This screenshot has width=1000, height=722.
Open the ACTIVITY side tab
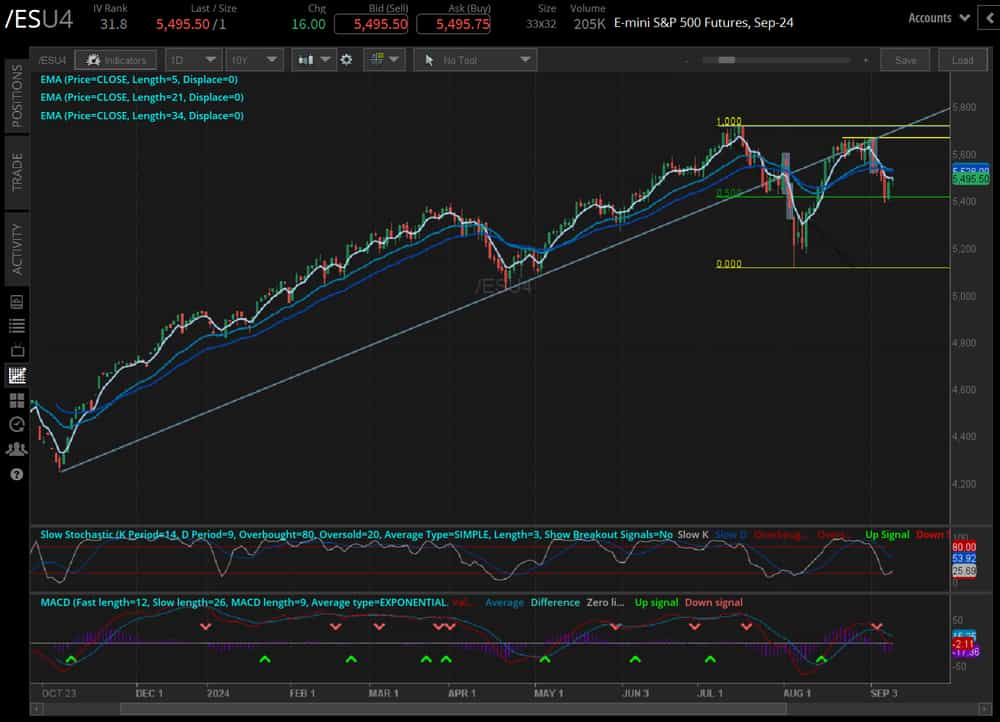[17, 249]
